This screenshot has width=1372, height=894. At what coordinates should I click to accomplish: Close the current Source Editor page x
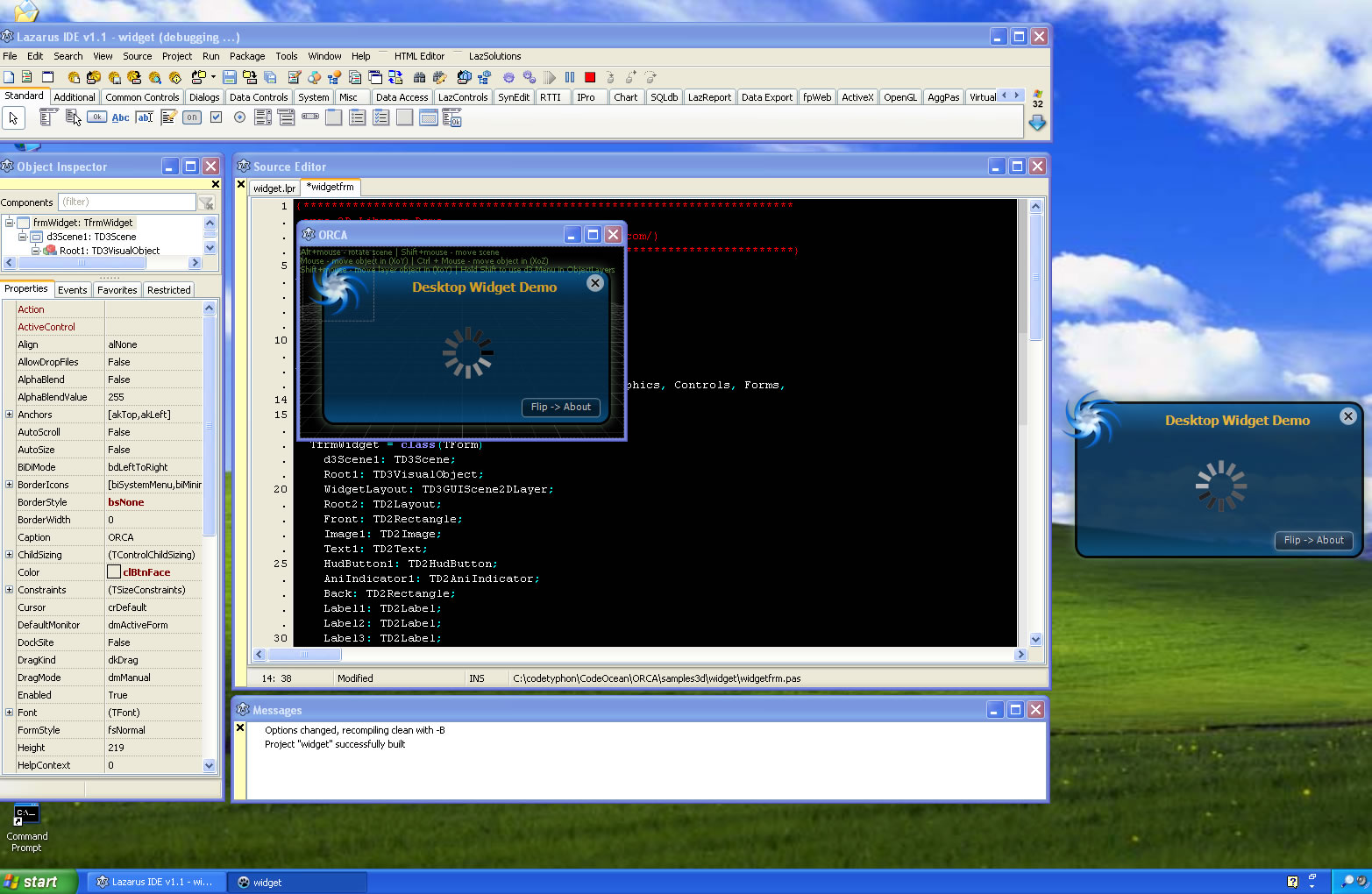[x=241, y=185]
